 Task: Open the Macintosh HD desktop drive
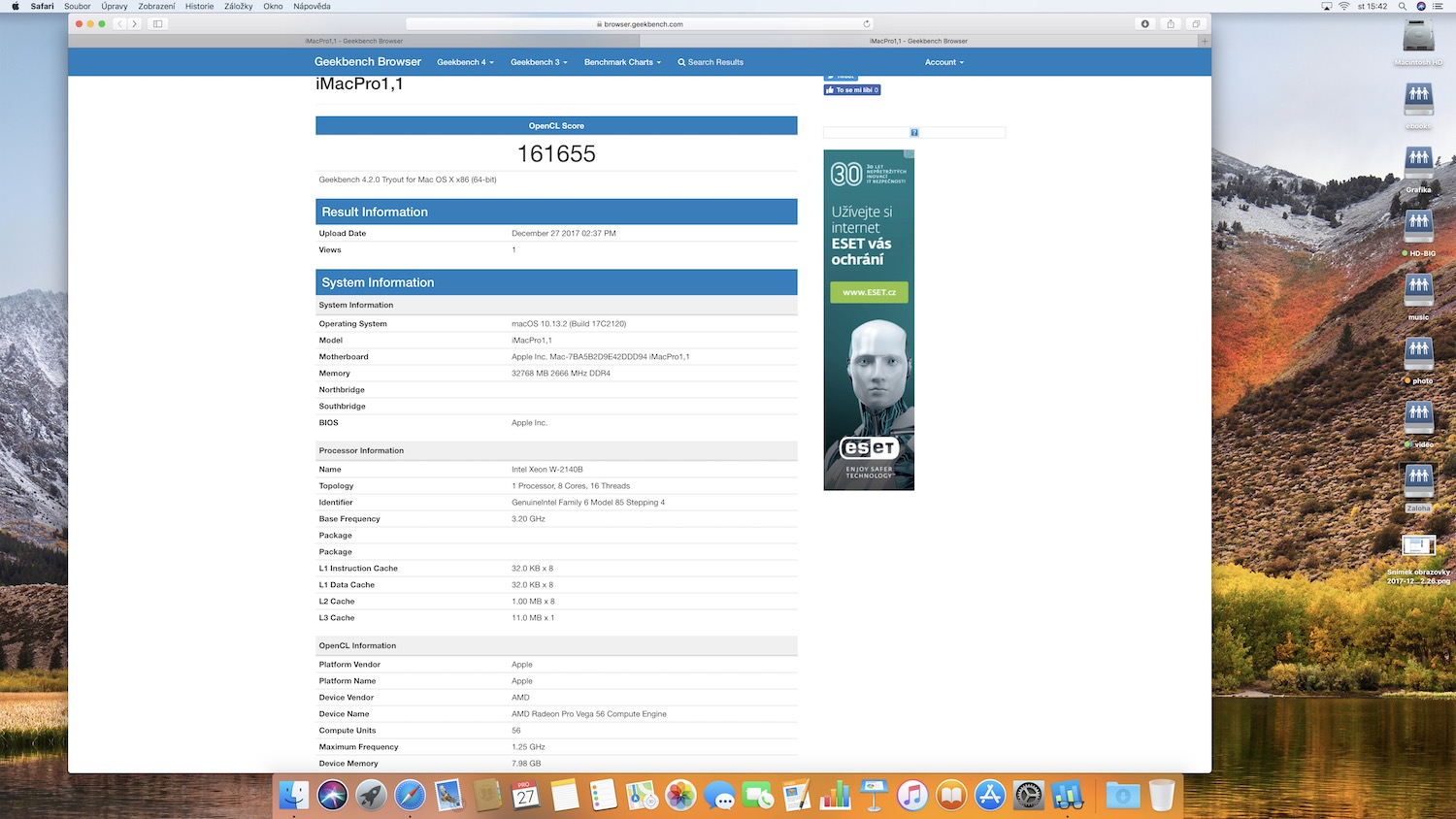pos(1418,43)
